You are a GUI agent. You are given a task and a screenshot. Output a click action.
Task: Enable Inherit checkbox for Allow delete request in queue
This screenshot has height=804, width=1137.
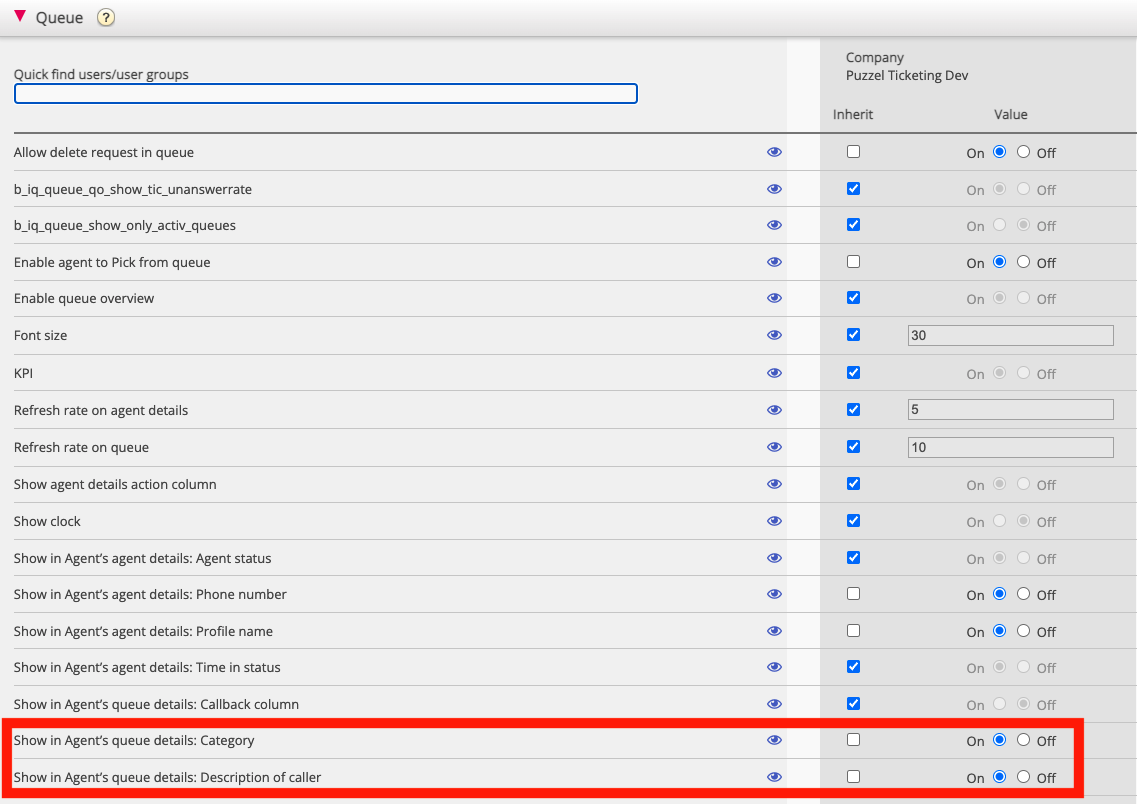(853, 152)
